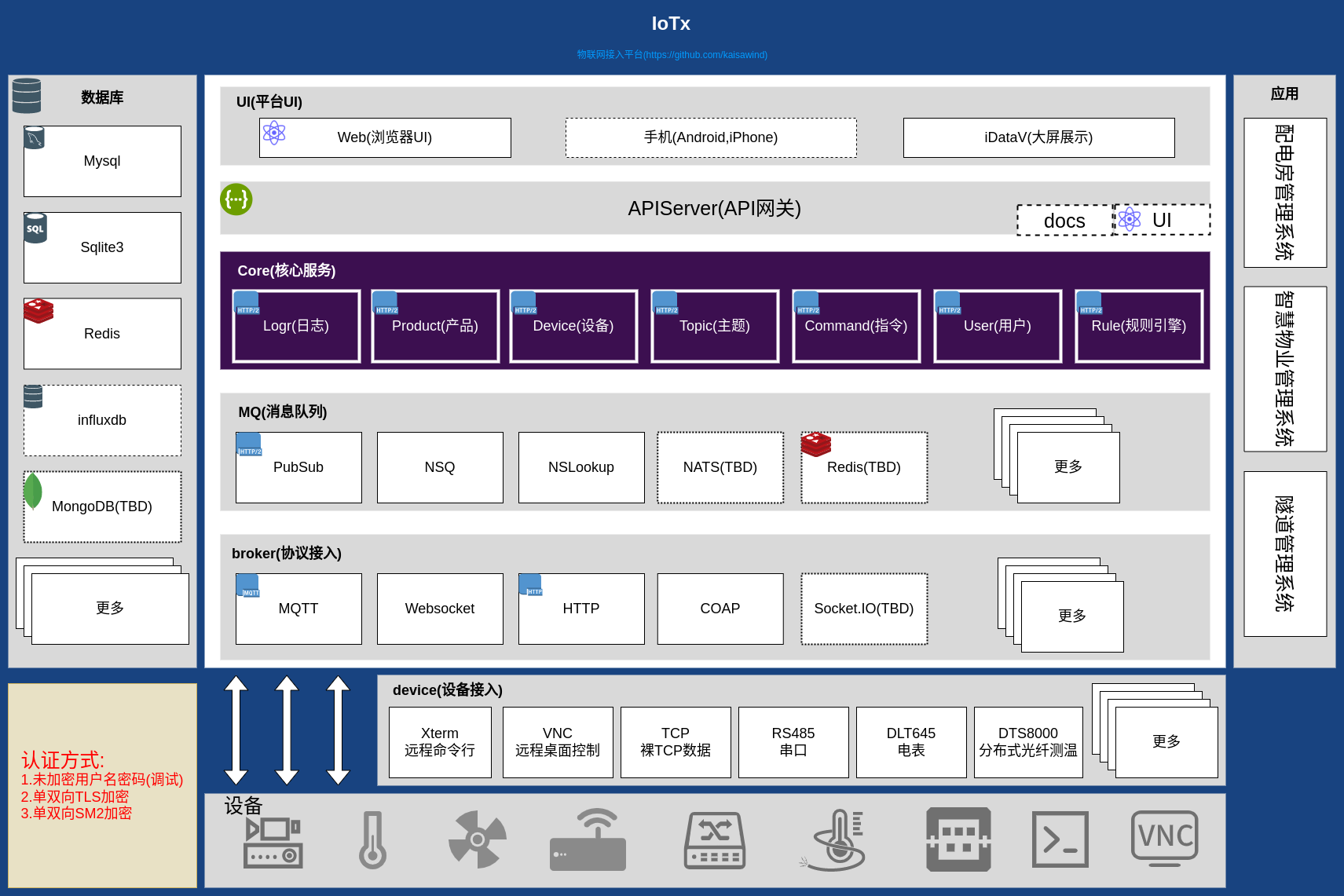This screenshot has height=896, width=1344.
Task: Open the GitHub link under IoTx title
Action: click(672, 55)
